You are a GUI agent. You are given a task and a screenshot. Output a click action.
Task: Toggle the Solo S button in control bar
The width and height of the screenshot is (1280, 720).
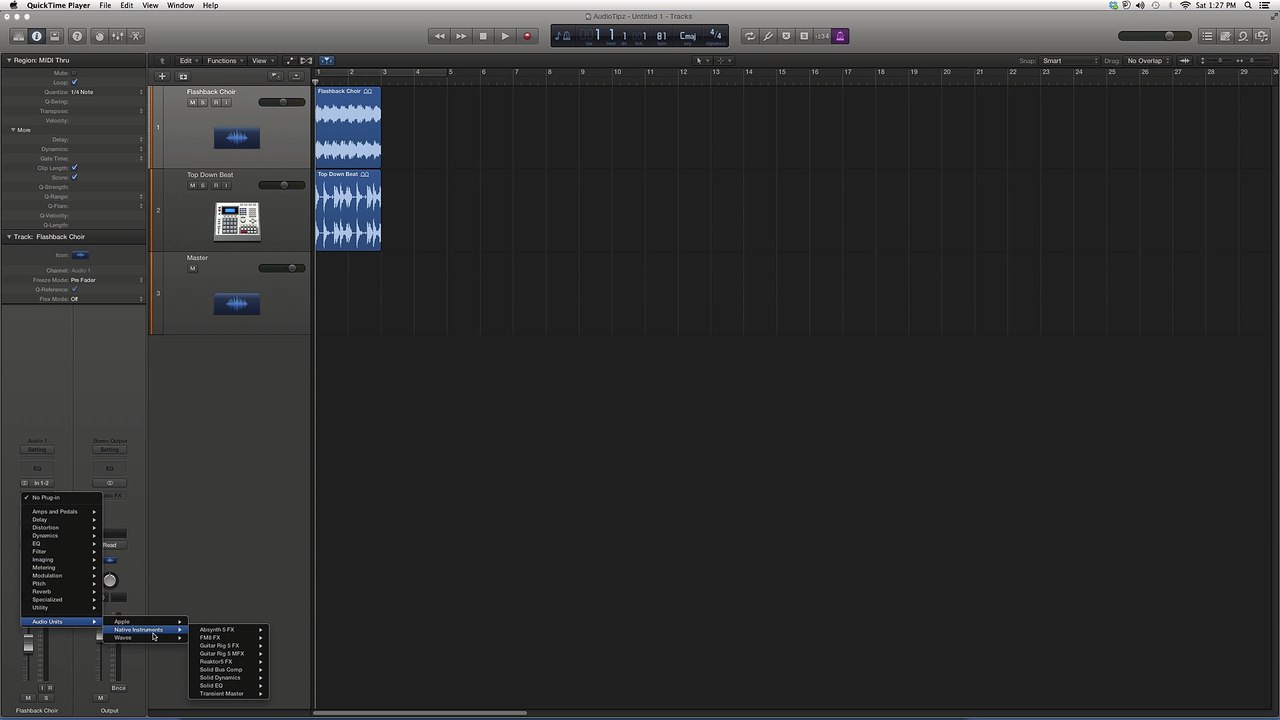(x=804, y=36)
